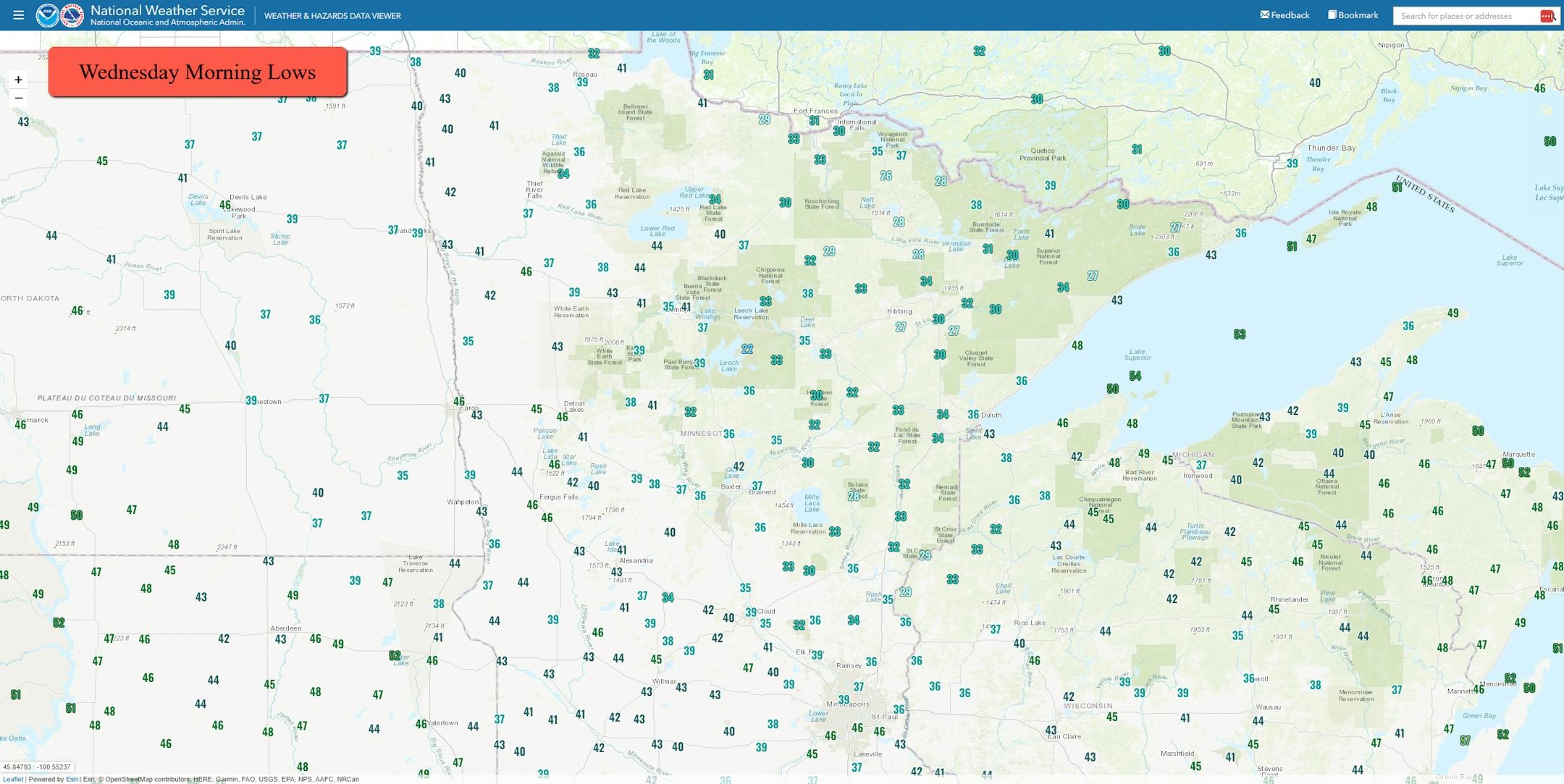Click the 22 reading near Leech Lake

(x=747, y=349)
